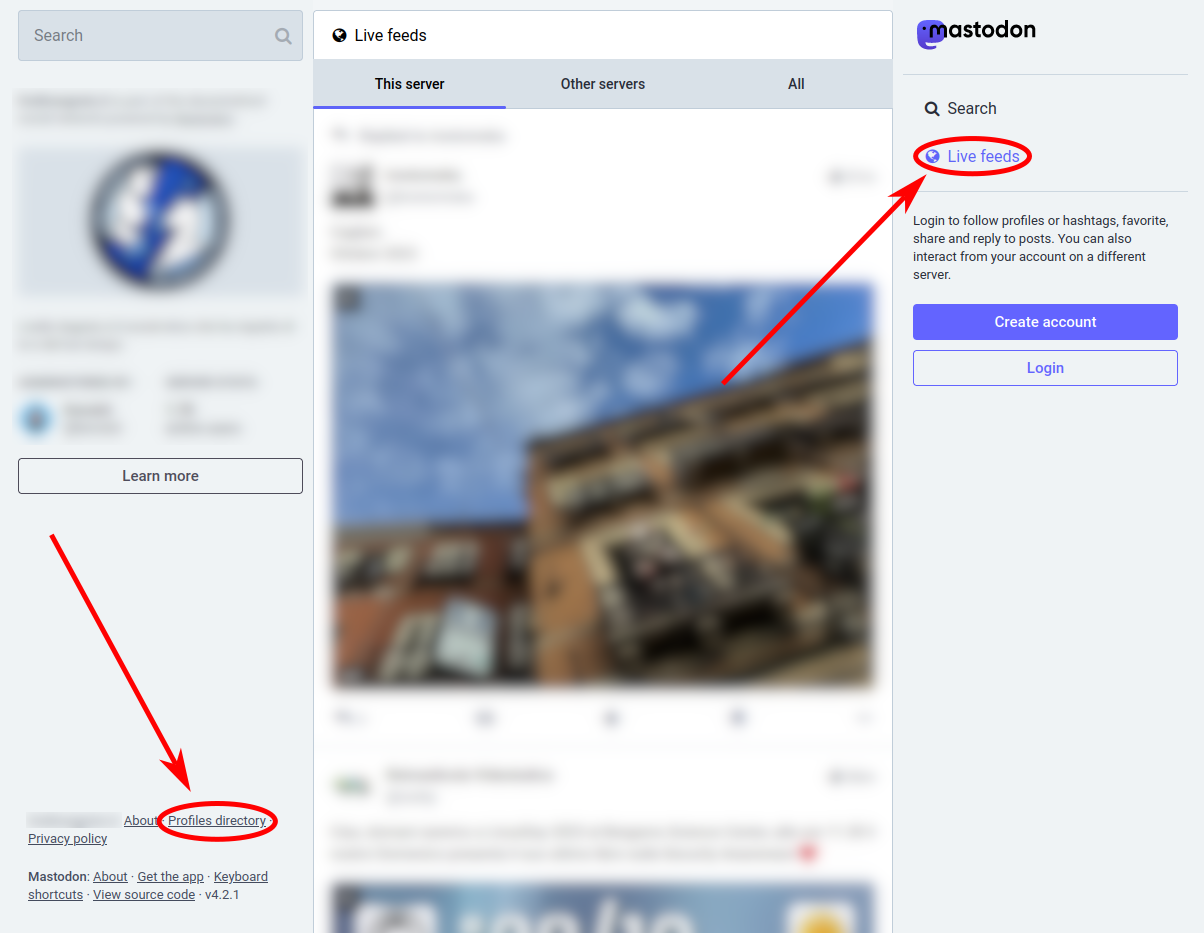Screen dimensions: 1204x933
Task: Open the View source code link
Action: click(x=144, y=895)
